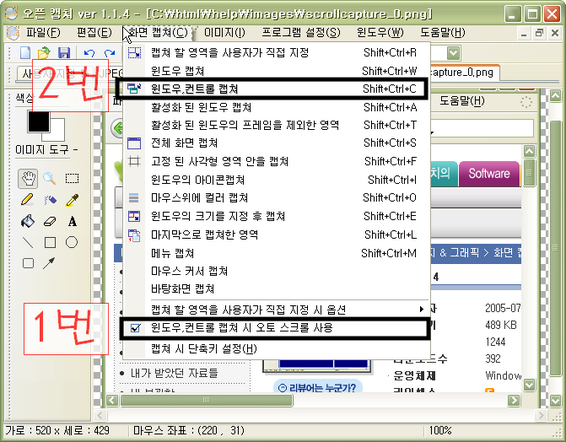Click the save floppy disk icon
566x442 pixels.
[64, 53]
